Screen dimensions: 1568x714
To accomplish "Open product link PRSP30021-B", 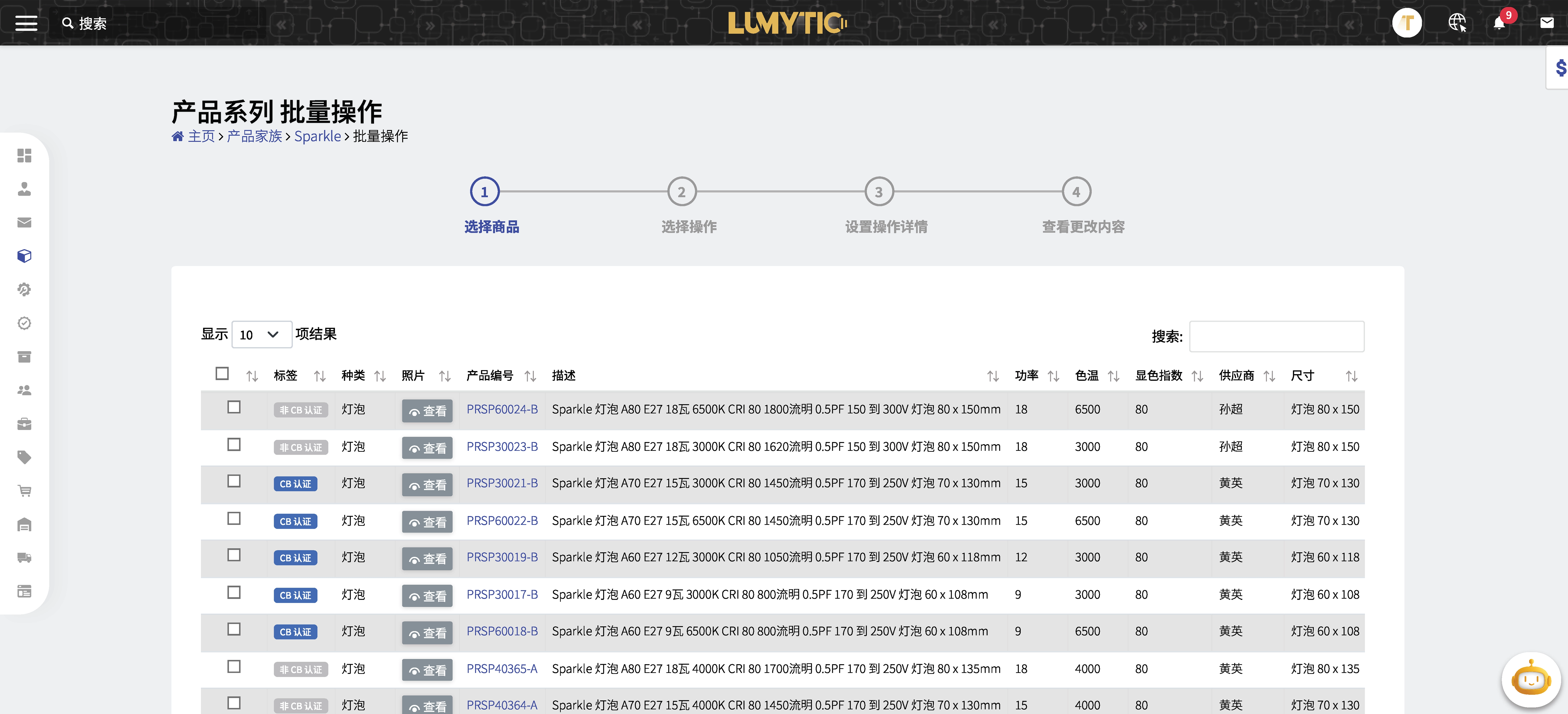I will coord(502,483).
